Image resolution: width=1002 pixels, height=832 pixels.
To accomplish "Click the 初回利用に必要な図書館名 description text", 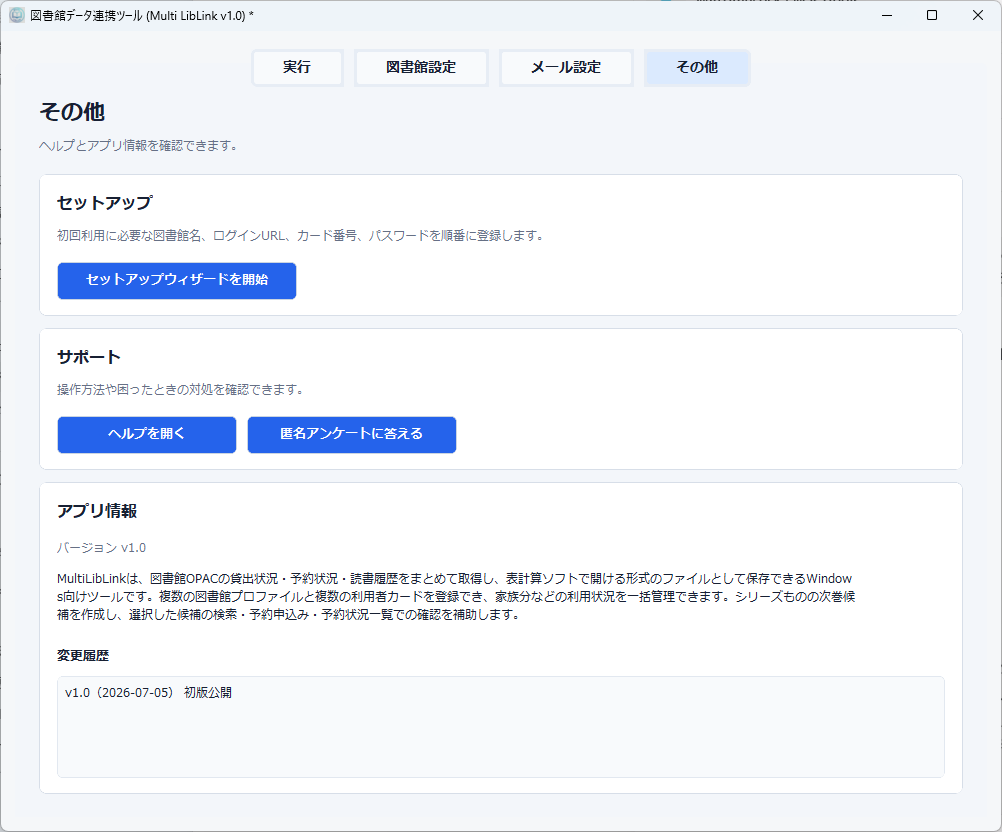I will click(x=300, y=235).
